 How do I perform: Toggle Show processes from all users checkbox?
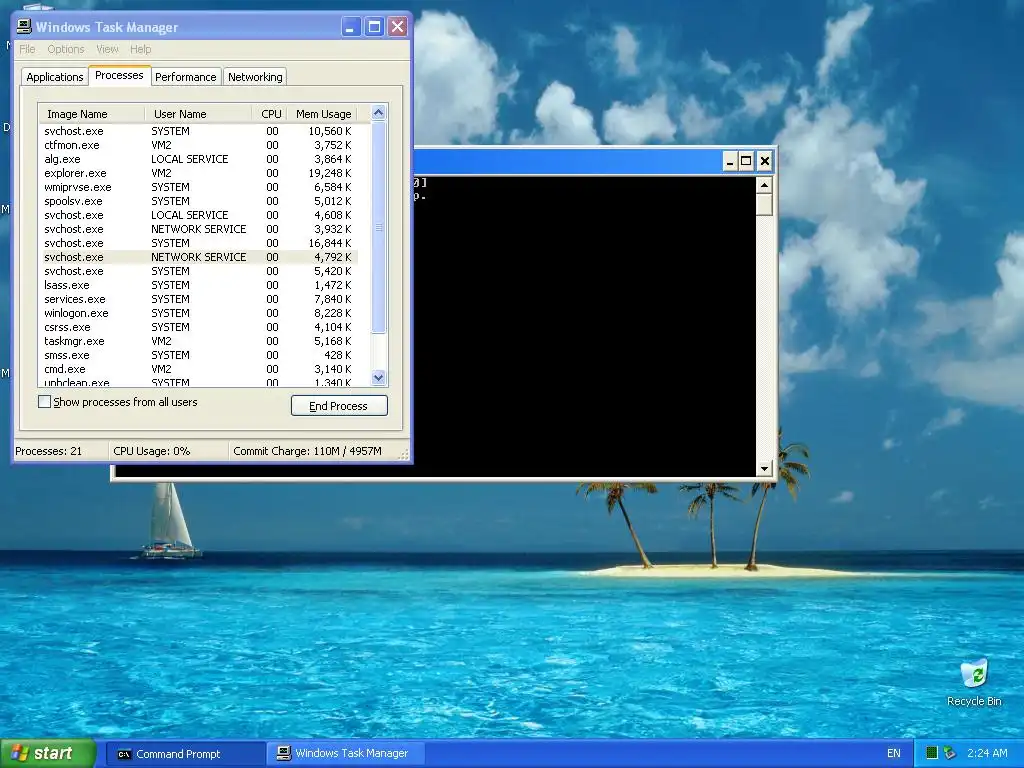coord(44,402)
